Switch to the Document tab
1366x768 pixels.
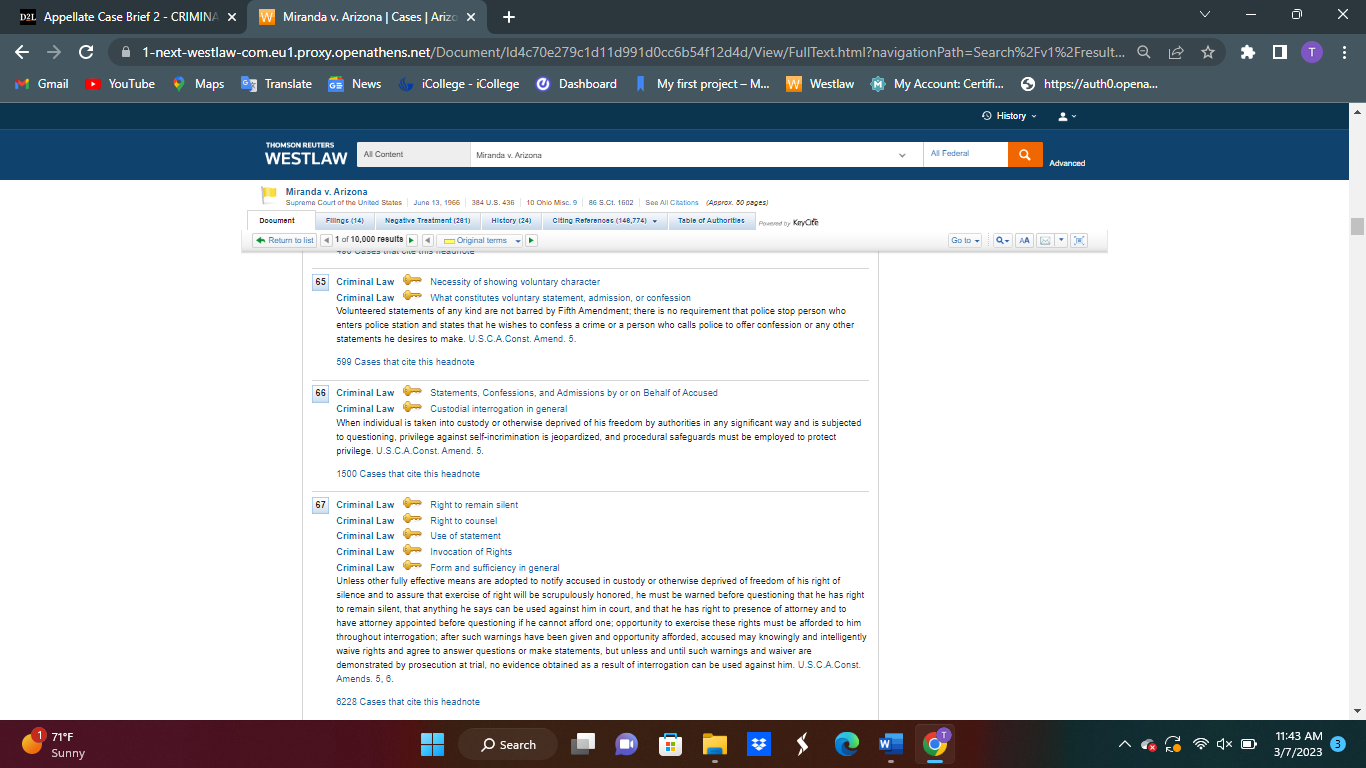(278, 221)
